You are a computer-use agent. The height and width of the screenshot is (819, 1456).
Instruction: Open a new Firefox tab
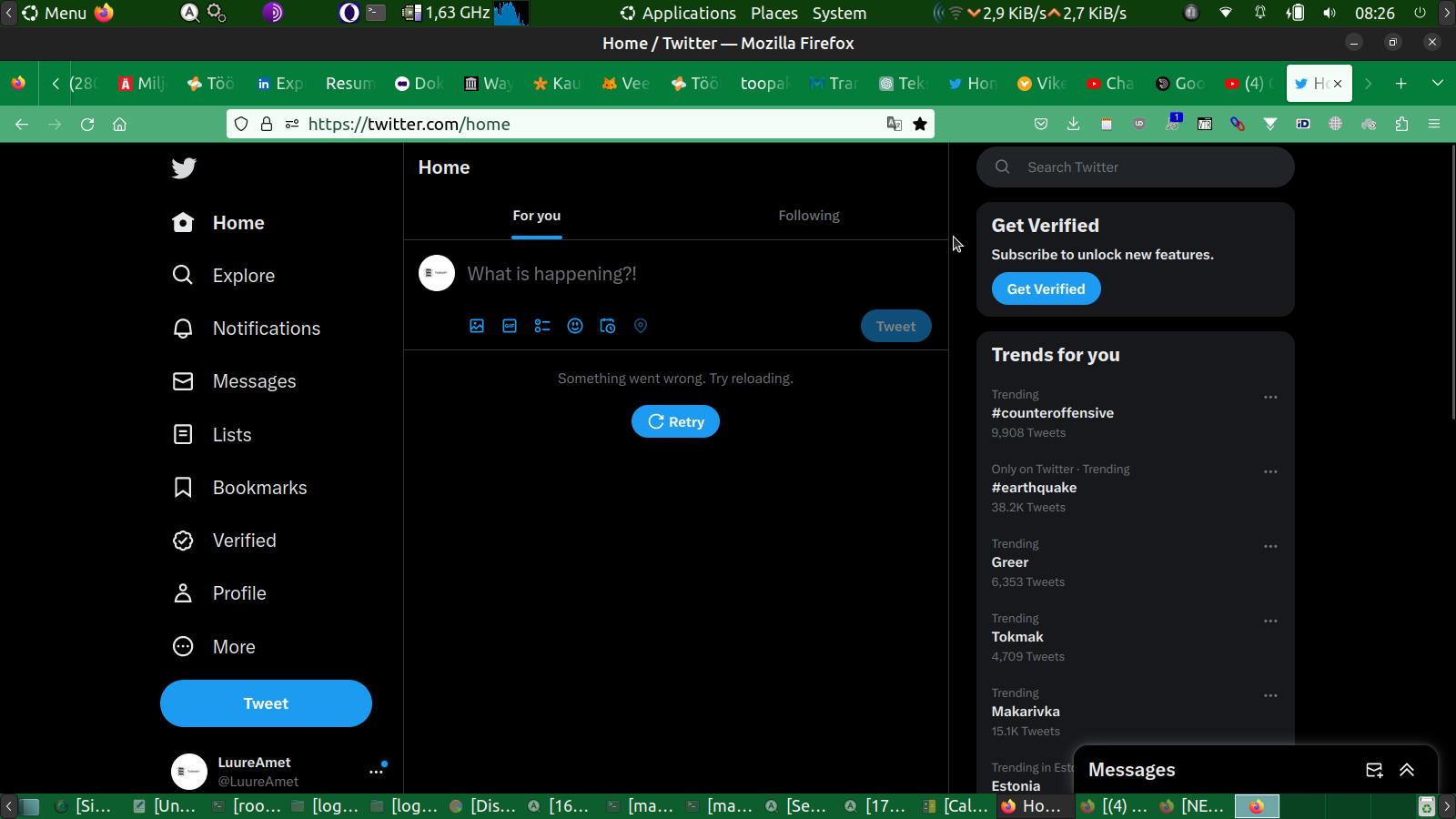1401,84
